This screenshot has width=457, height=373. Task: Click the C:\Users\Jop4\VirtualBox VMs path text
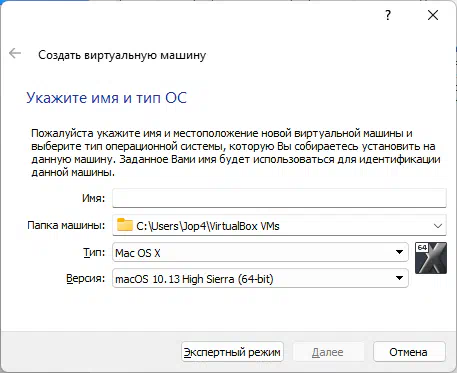point(208,226)
